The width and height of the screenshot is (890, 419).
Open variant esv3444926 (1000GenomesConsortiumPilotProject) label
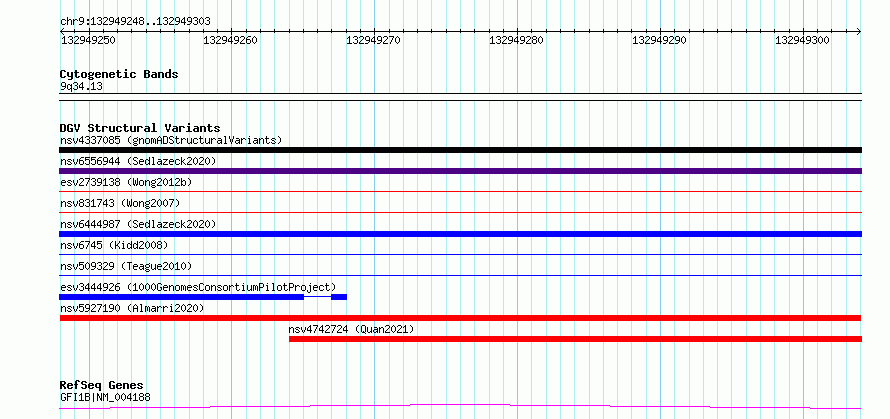(198, 287)
